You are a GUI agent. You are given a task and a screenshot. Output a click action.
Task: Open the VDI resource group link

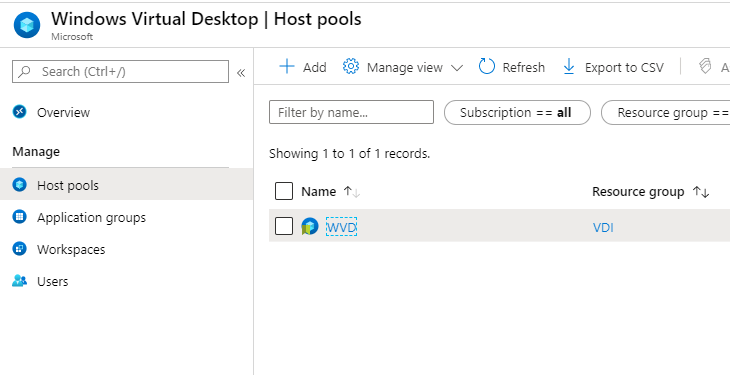(603, 227)
